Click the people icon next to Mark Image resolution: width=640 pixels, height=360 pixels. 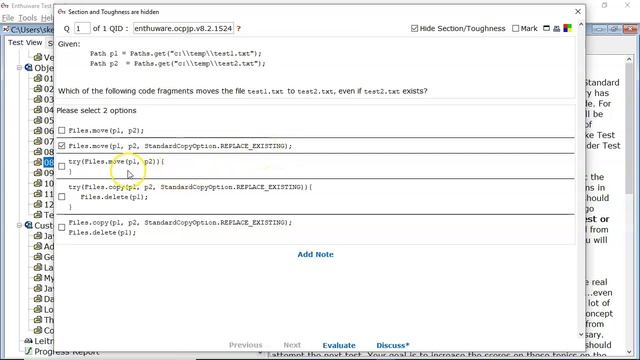point(556,28)
